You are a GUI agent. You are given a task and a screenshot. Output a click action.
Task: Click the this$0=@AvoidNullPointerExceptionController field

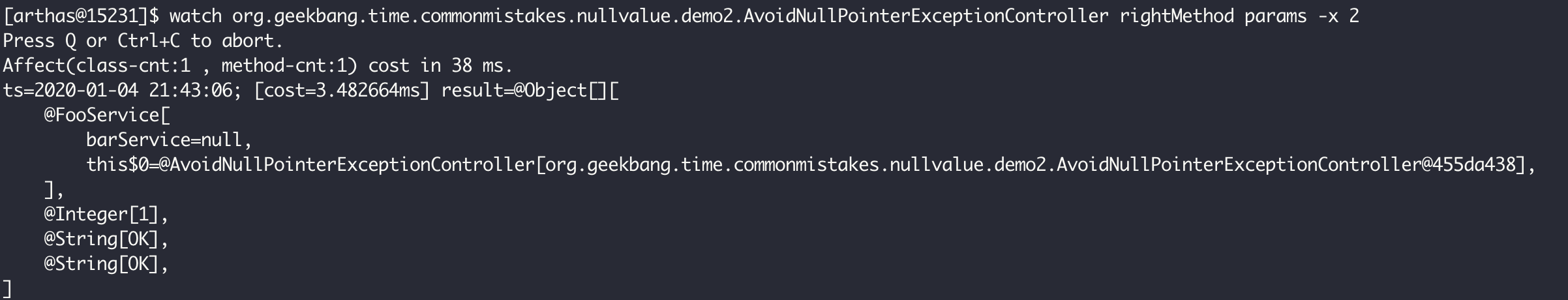[310, 164]
